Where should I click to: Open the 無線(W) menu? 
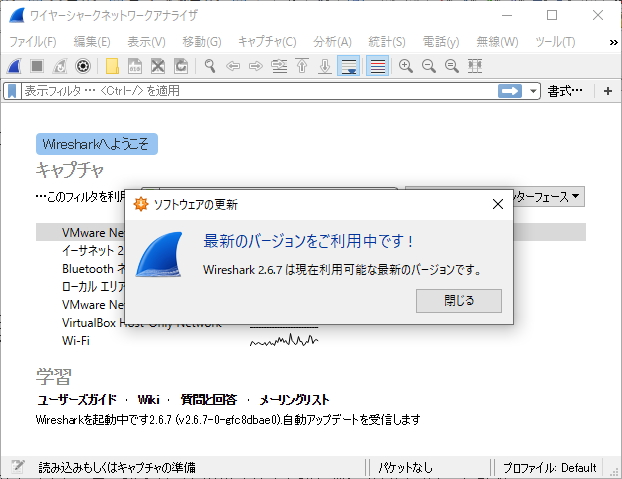click(497, 42)
